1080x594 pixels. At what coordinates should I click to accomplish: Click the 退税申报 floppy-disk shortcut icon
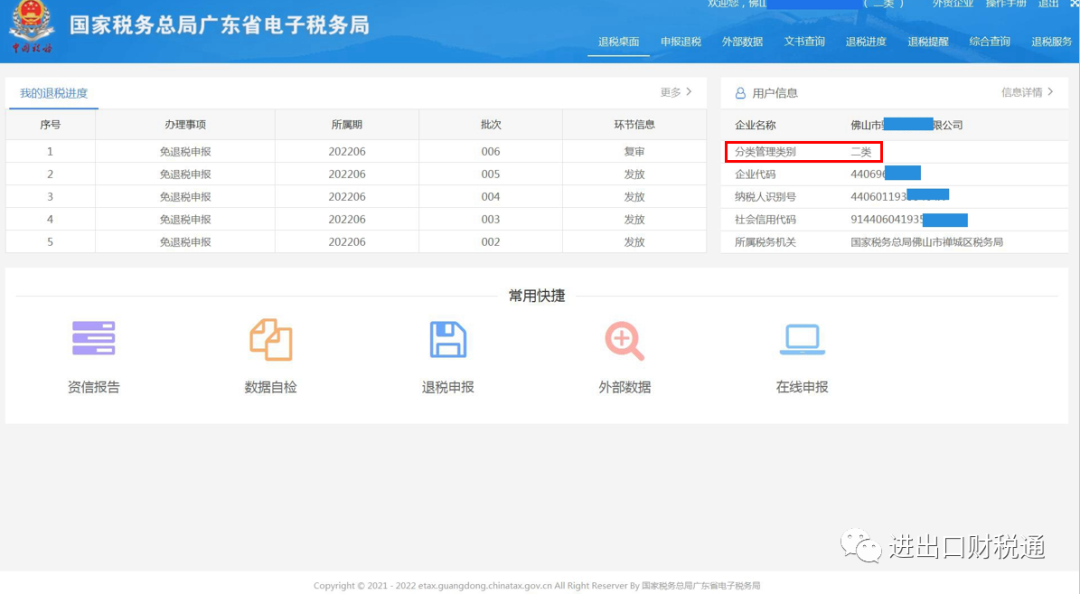coord(448,339)
